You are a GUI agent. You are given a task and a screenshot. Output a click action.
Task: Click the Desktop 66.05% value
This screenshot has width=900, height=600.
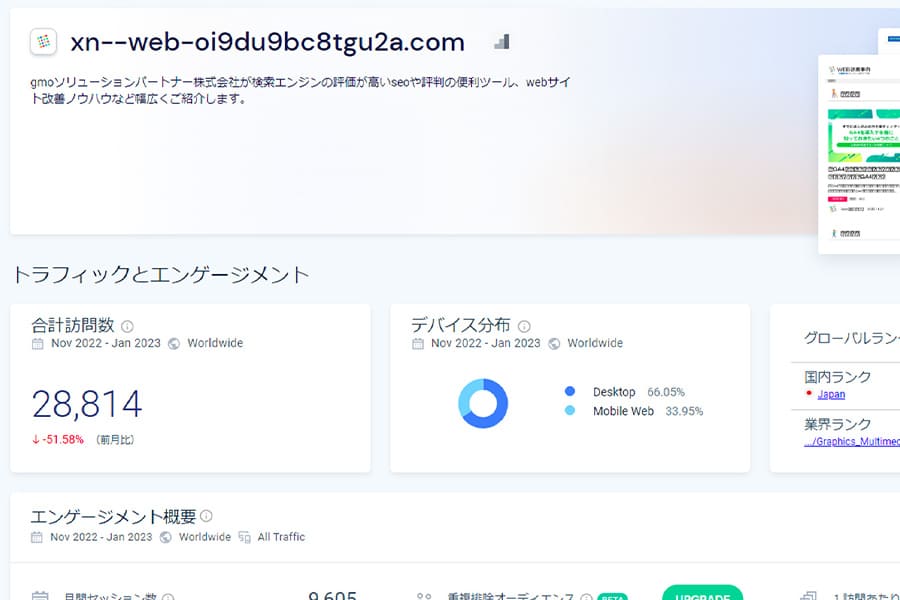point(666,392)
